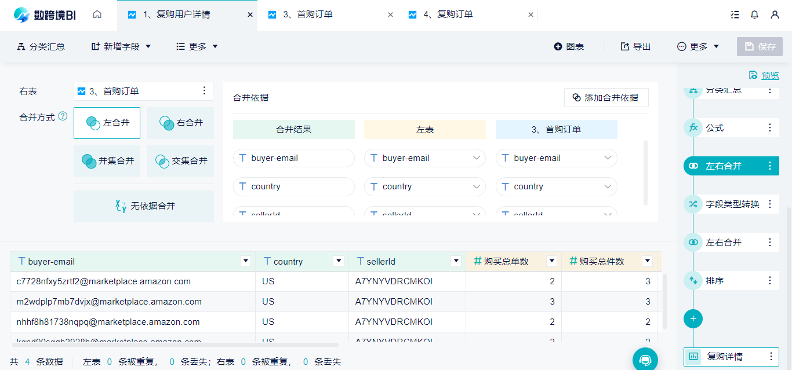The image size is (792, 370).
Task: Open 购买总件数 column filter arrow
Action: (647, 261)
